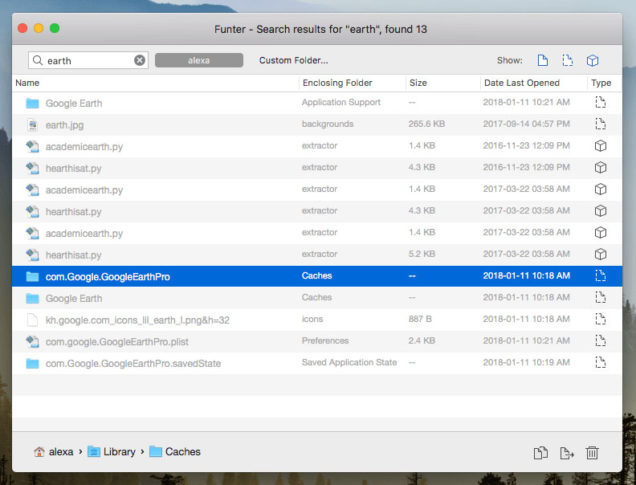Screen dimensions: 636x485
Task: Click Saved Application State folder cell
Action: (349, 363)
